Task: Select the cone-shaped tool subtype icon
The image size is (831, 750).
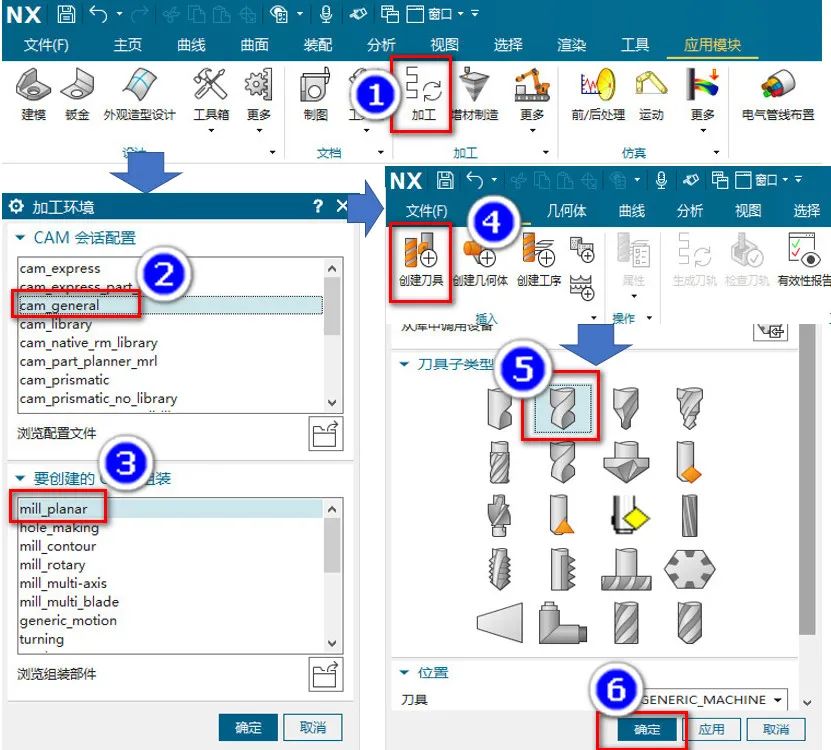Action: (500, 622)
